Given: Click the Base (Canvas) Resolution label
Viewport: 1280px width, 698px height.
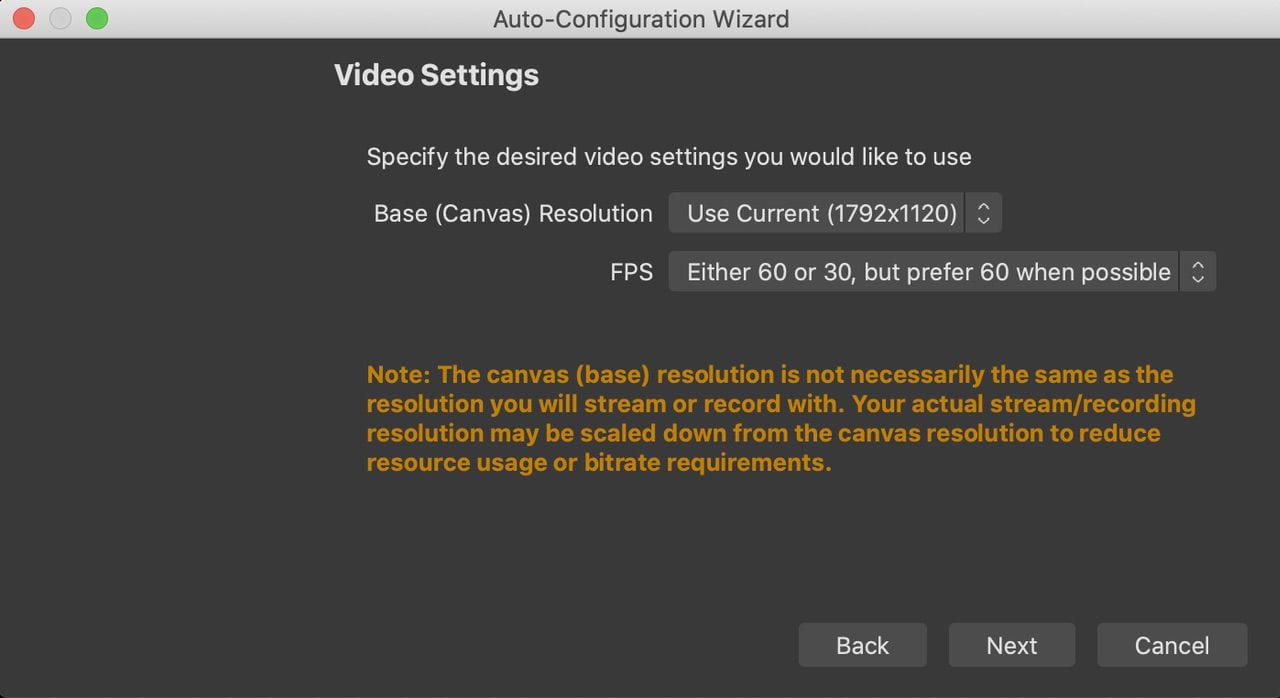Looking at the screenshot, I should pyautogui.click(x=513, y=213).
